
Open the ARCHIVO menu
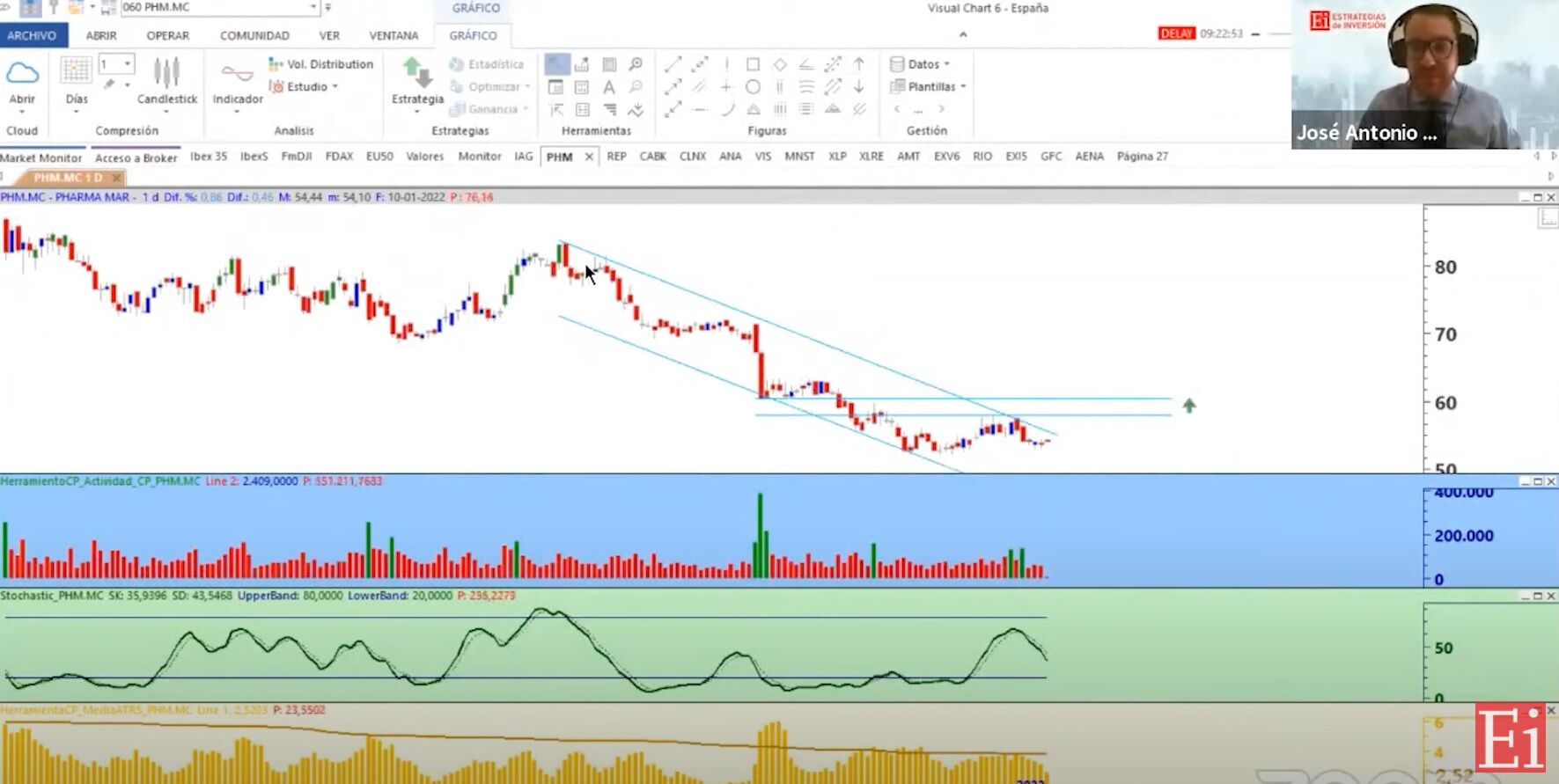tap(33, 35)
